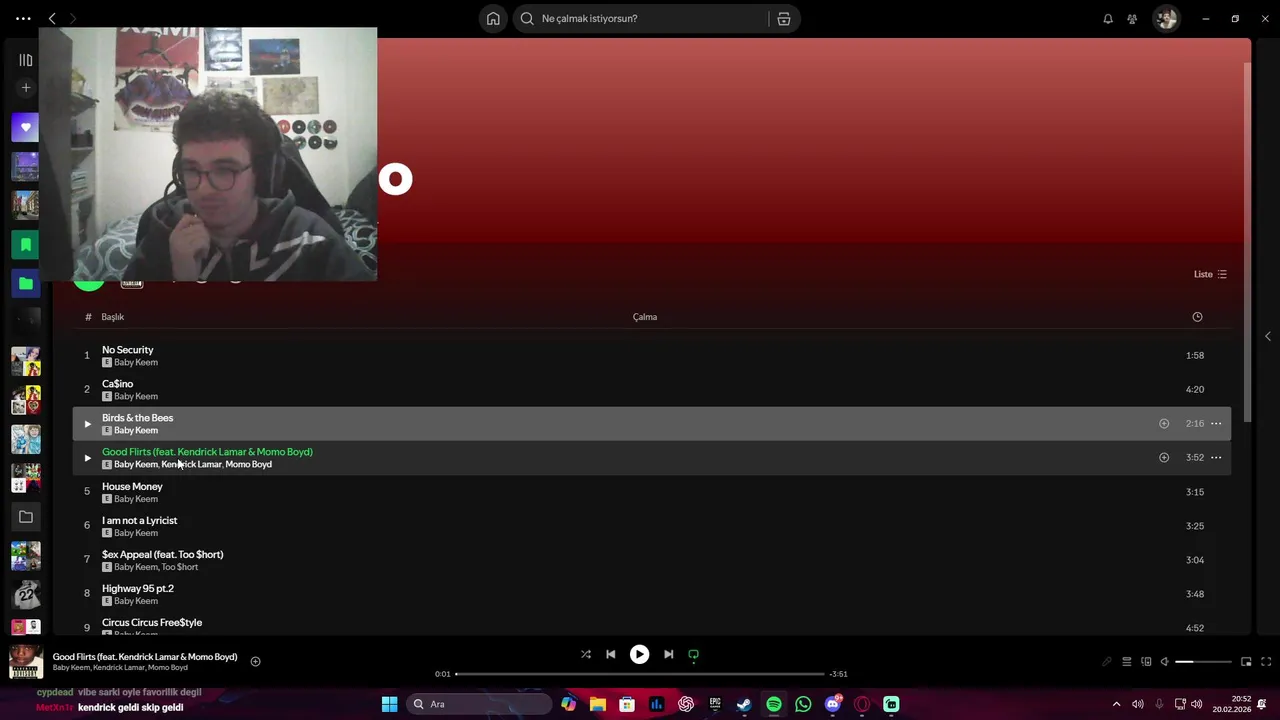Open Baby Keem link under House Money

[136, 499]
